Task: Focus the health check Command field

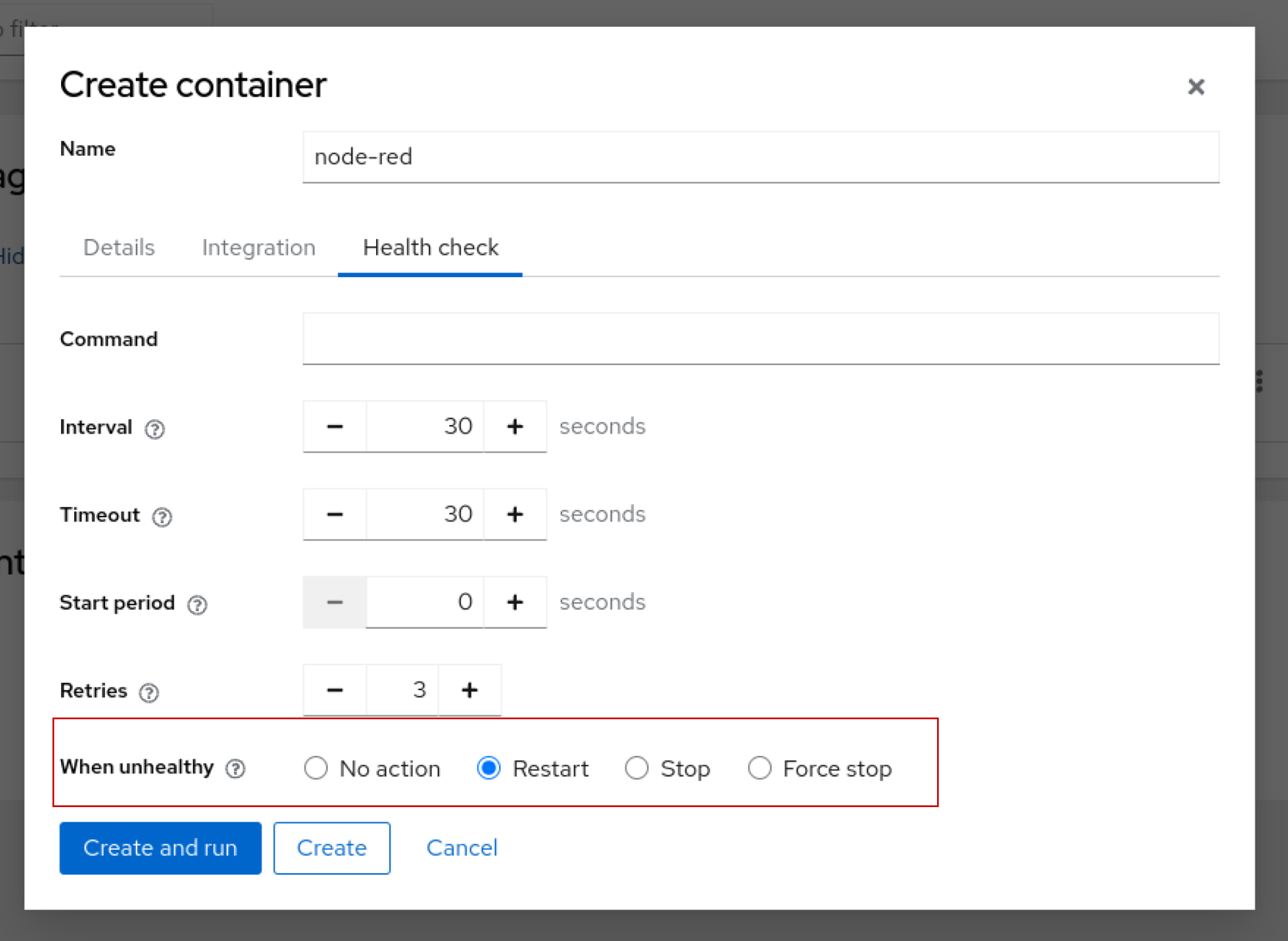Action: click(760, 339)
